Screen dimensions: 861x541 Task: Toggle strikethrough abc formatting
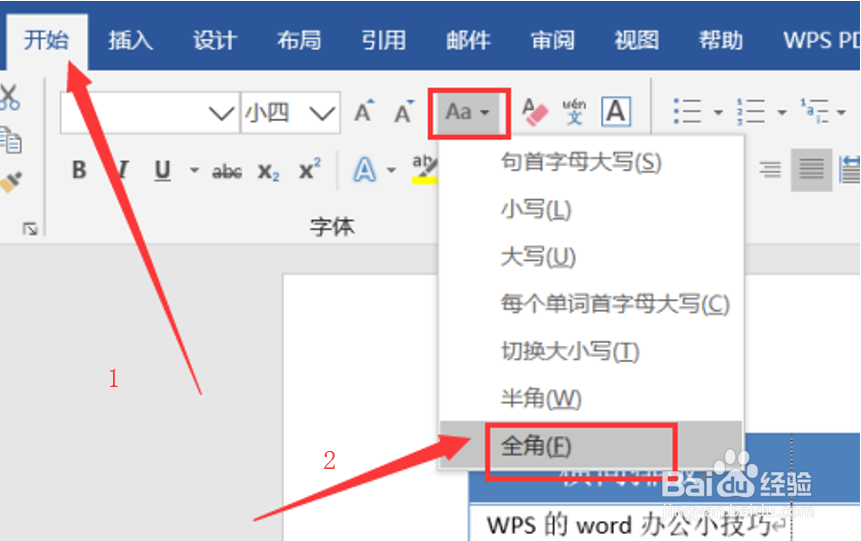(227, 171)
